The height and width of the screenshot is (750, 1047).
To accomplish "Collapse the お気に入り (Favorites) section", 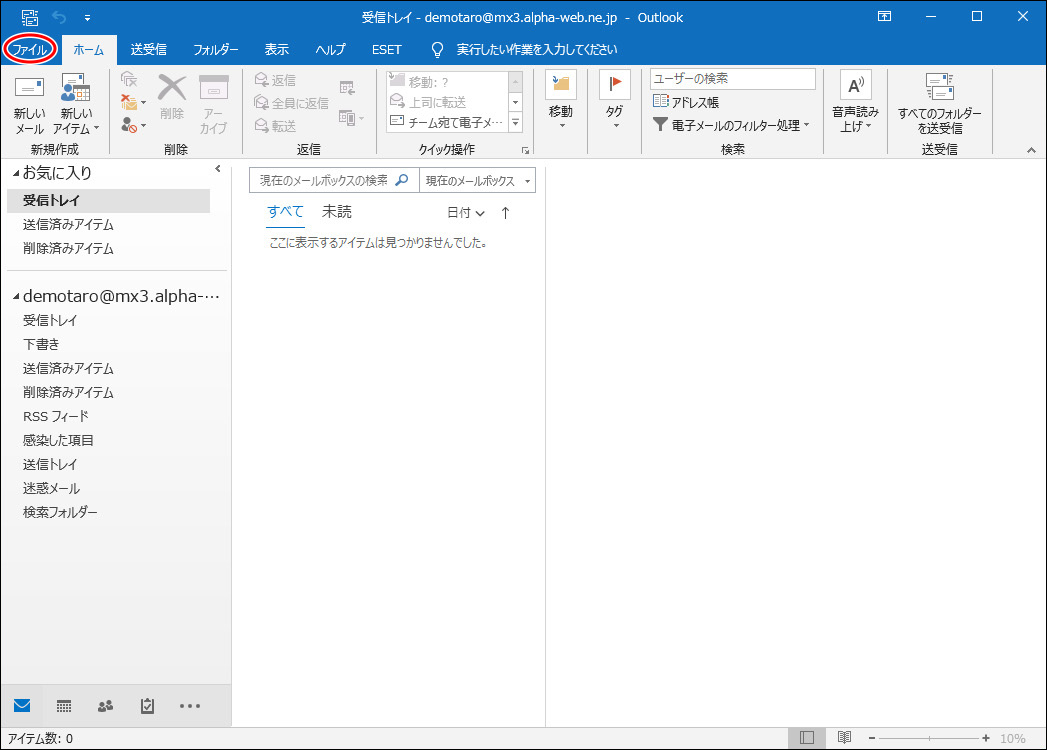I will point(16,174).
